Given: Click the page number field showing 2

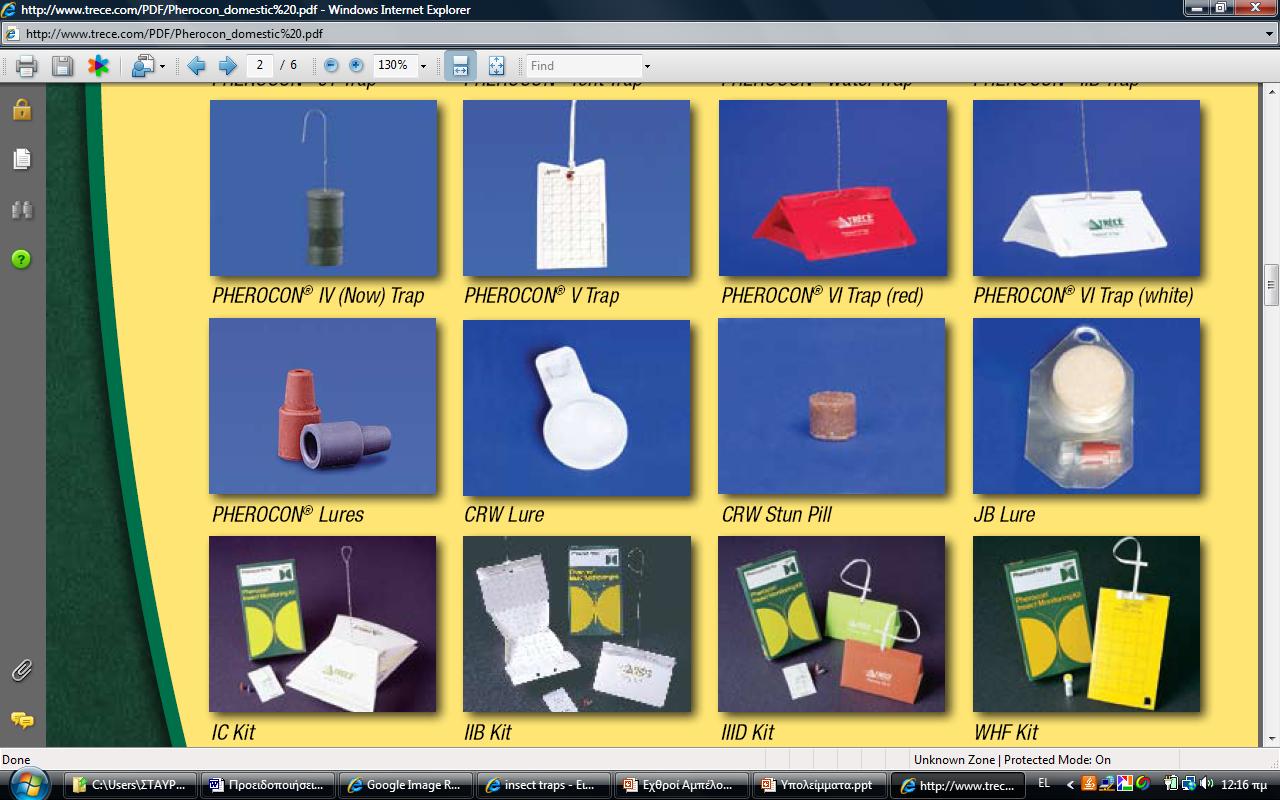Looking at the screenshot, I should (x=260, y=65).
